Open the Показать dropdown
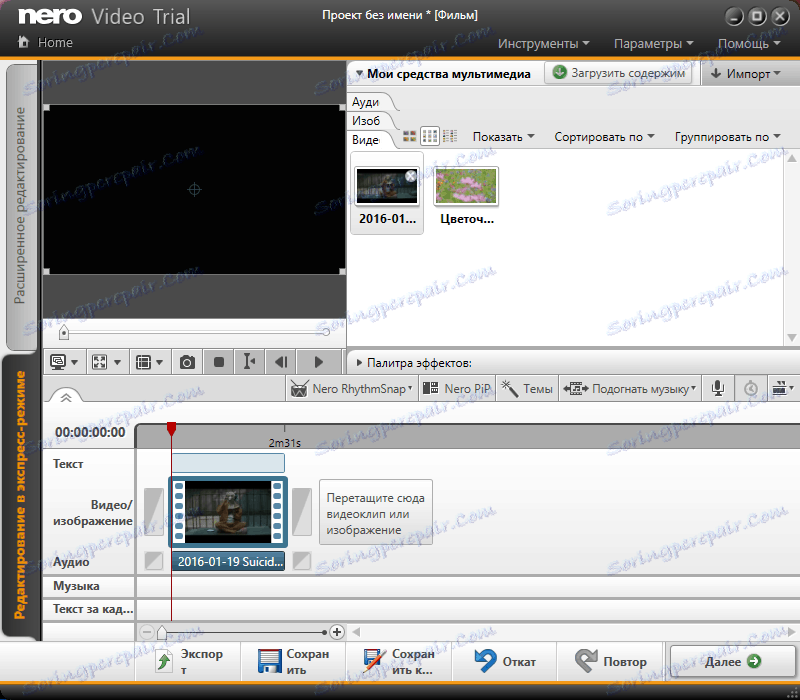Viewport: 800px width, 700px height. click(x=503, y=137)
